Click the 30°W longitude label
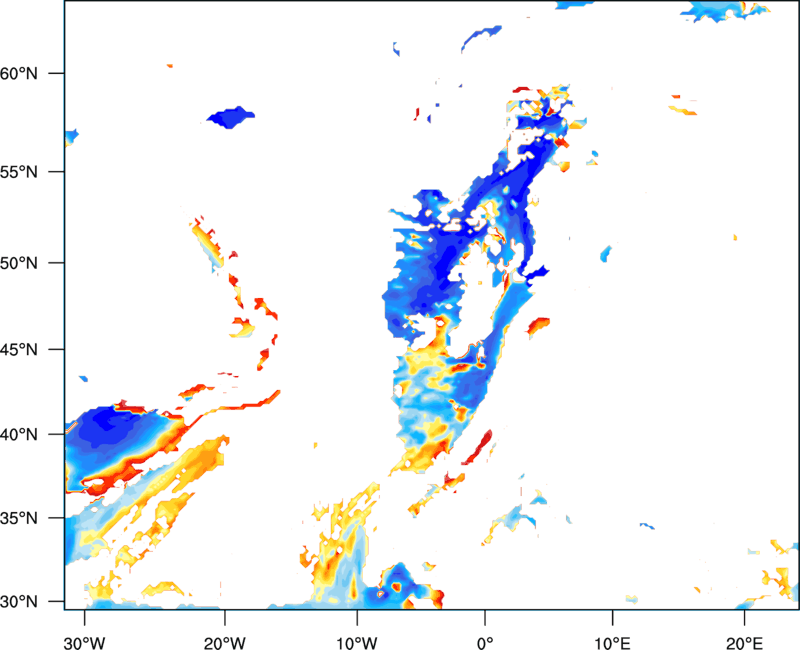This screenshot has width=800, height=650. [x=85, y=643]
